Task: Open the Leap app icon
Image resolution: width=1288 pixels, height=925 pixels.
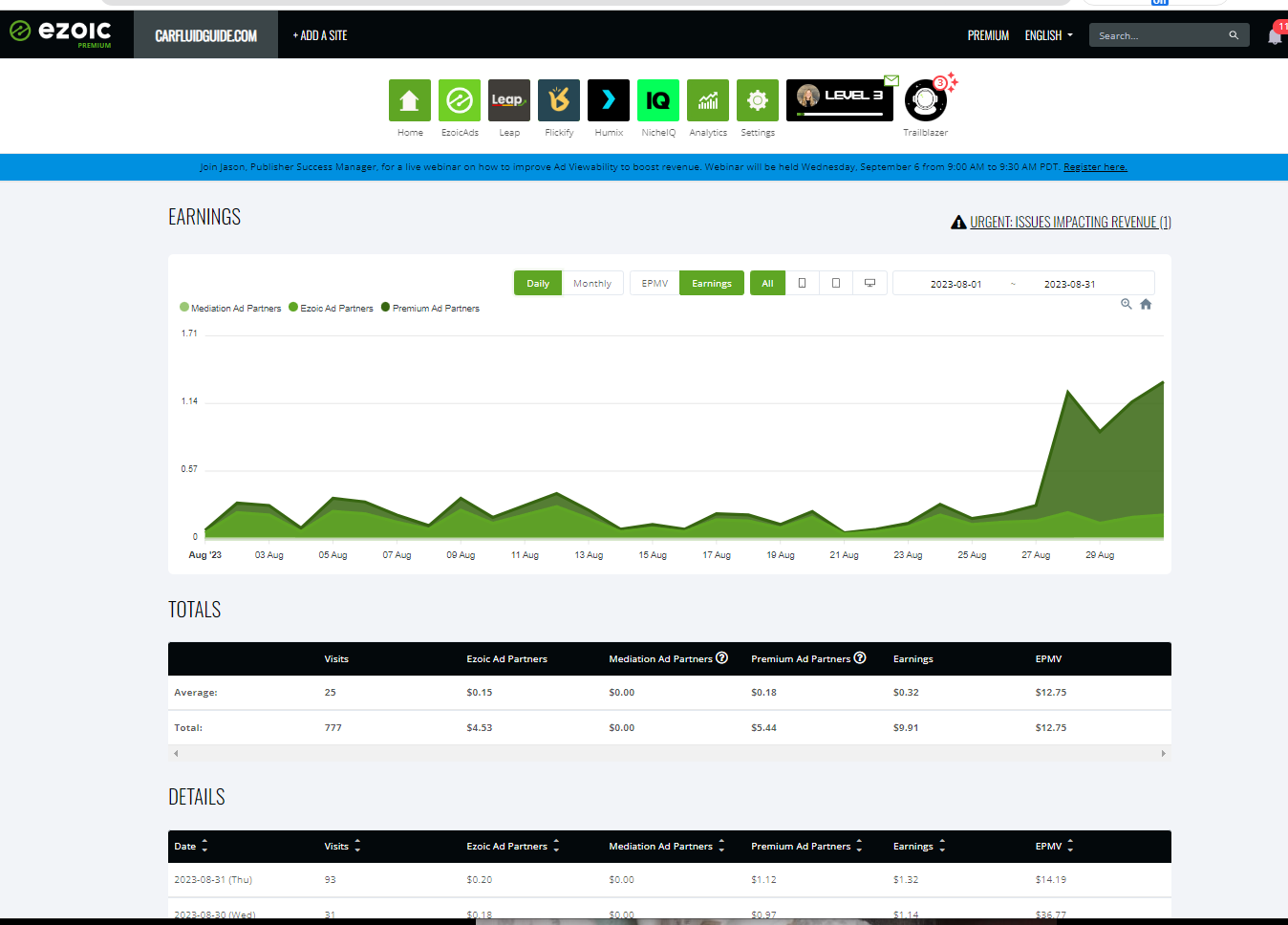Action: point(508,100)
